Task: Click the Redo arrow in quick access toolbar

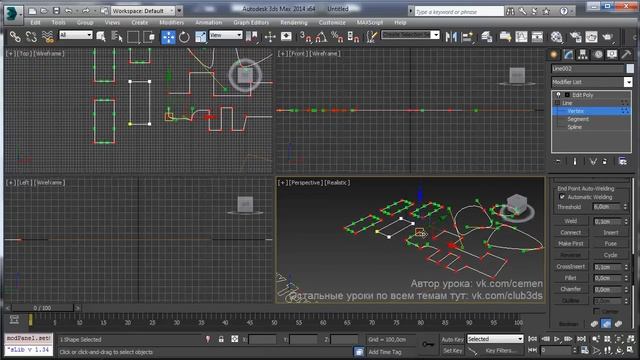Action: click(x=86, y=11)
